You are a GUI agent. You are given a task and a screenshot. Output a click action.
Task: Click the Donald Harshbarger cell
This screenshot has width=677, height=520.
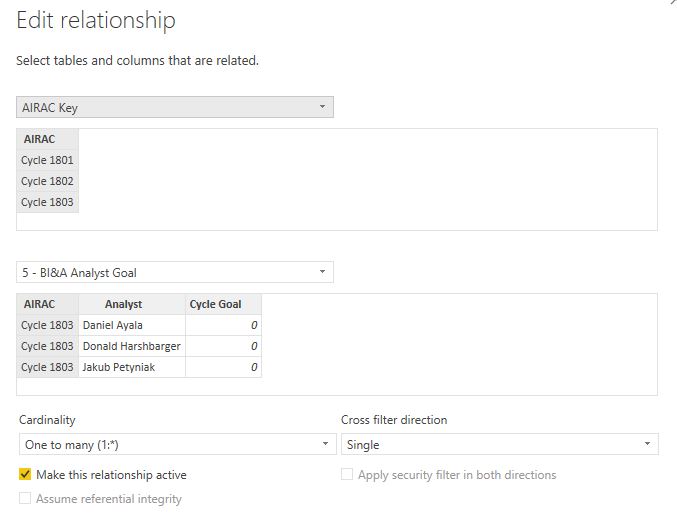(x=132, y=346)
